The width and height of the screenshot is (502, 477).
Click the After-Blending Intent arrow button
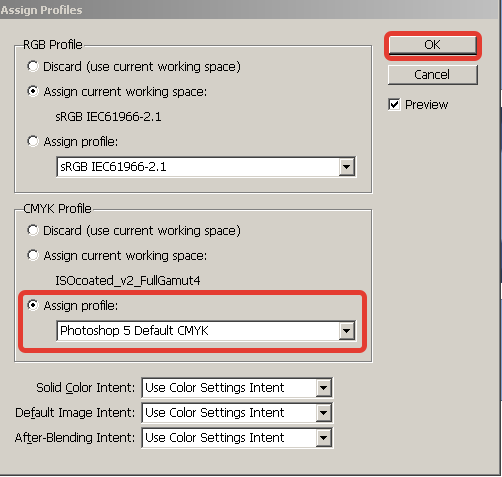[323, 438]
